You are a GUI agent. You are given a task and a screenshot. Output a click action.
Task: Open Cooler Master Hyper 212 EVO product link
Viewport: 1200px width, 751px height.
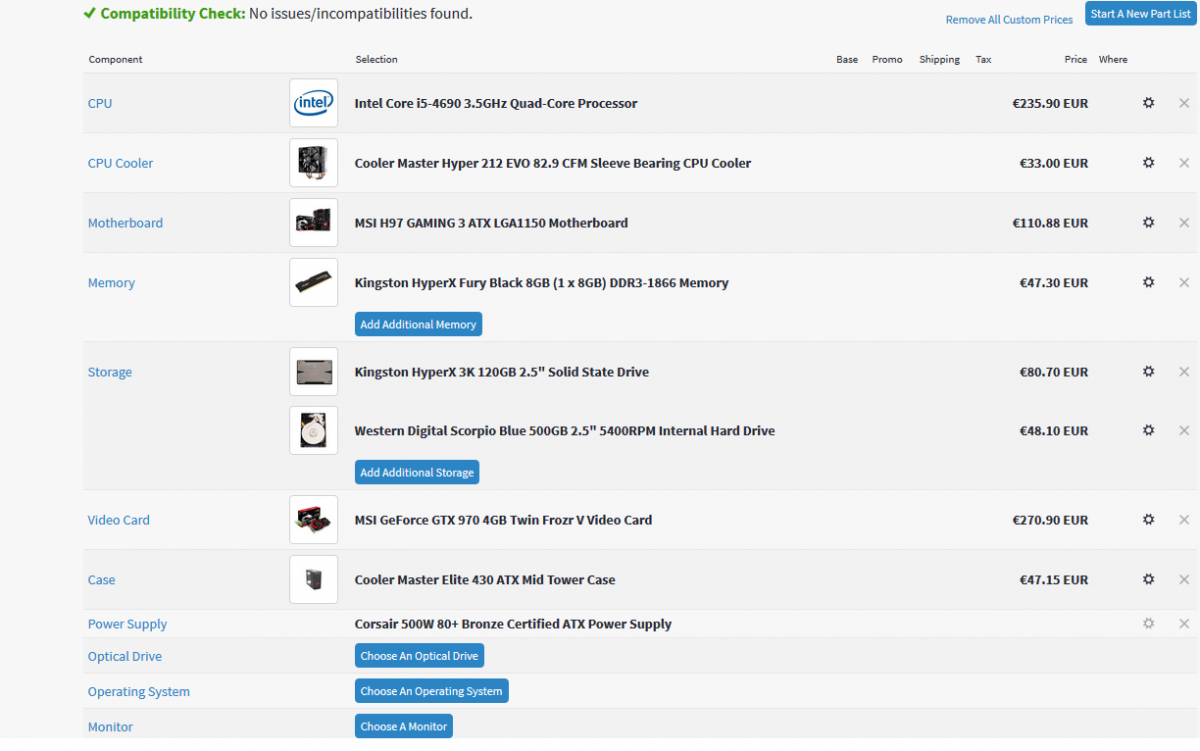point(553,163)
